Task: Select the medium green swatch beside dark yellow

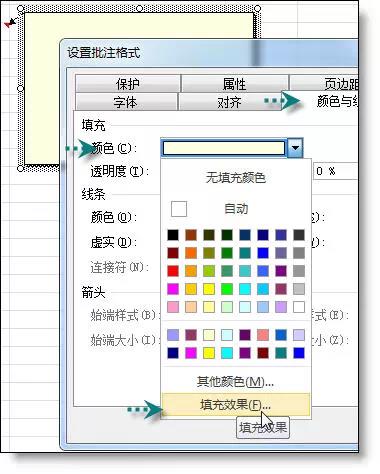Action: click(227, 253)
